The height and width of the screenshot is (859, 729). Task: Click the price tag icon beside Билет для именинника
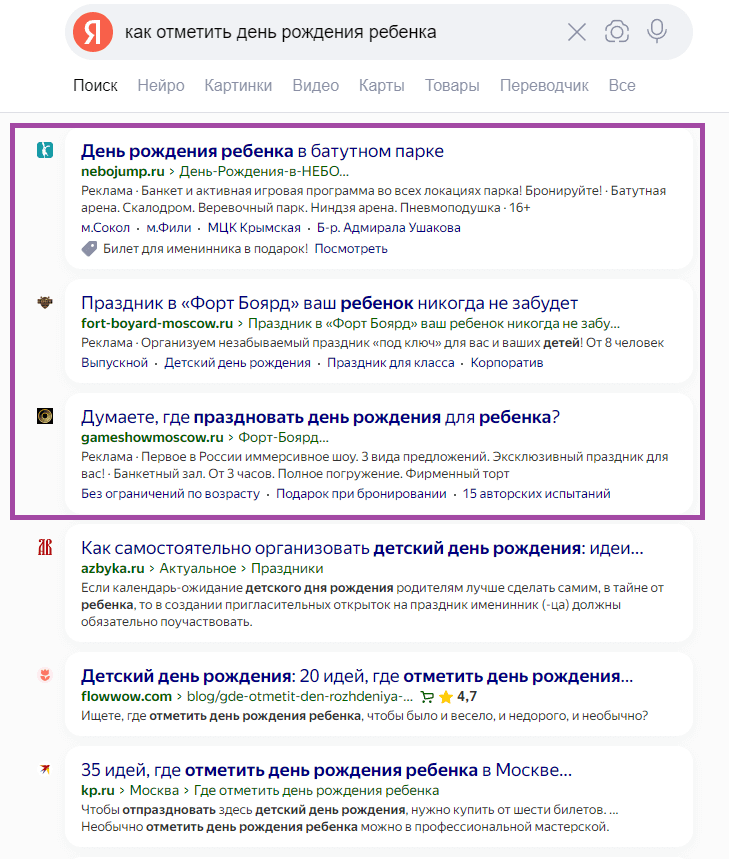pos(89,249)
